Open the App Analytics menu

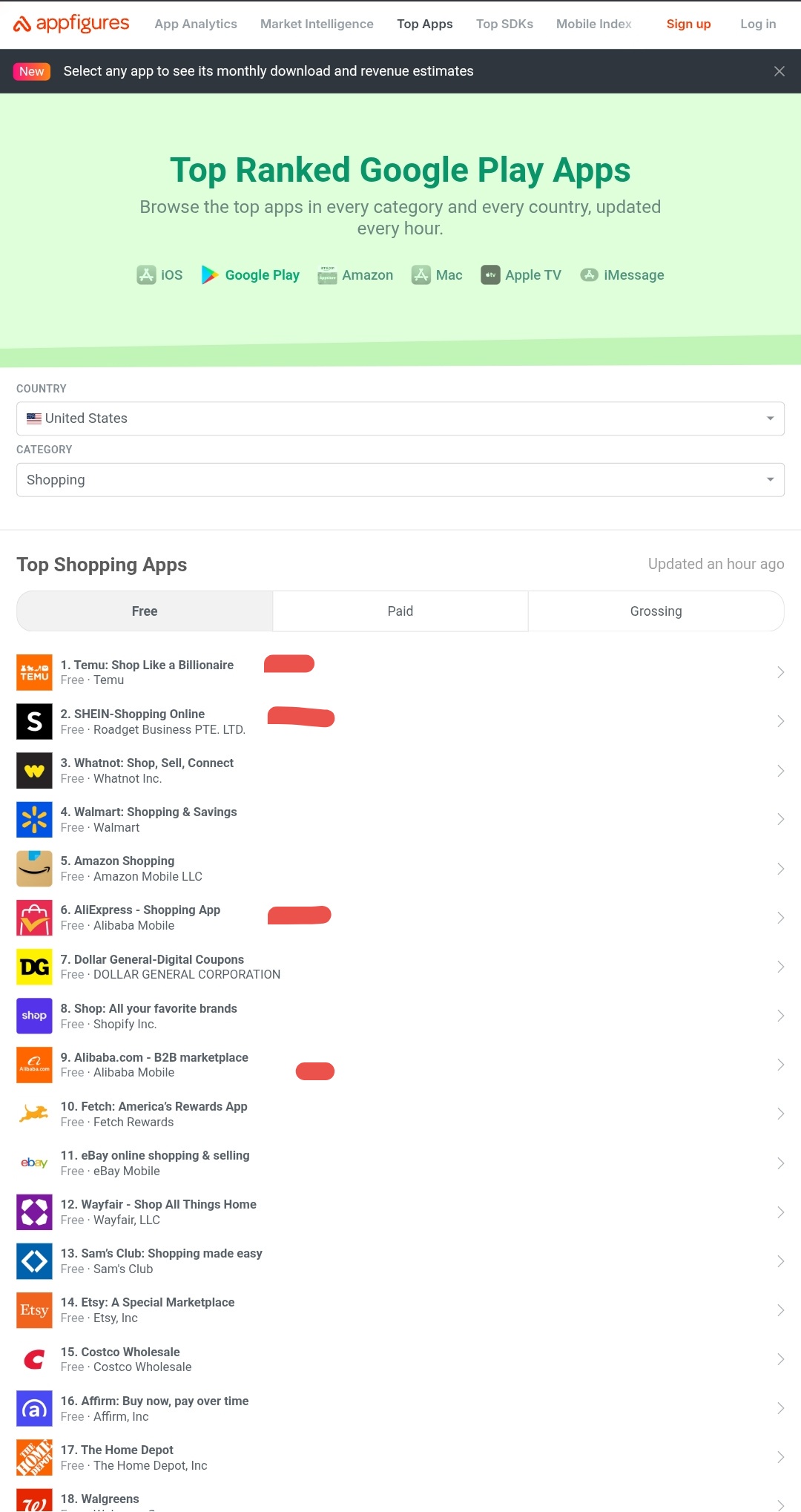coord(196,24)
